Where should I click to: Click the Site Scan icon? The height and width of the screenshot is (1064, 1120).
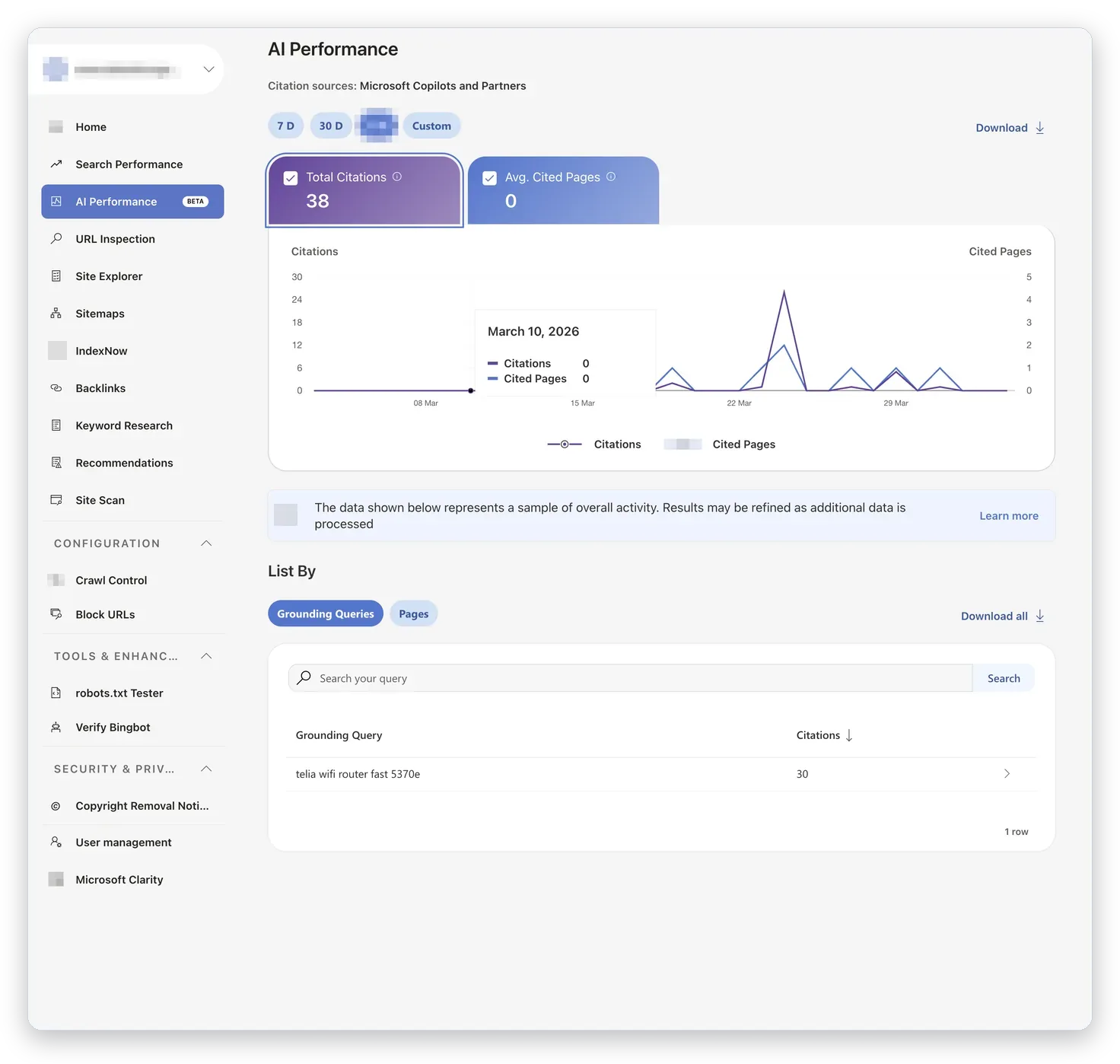coord(56,499)
